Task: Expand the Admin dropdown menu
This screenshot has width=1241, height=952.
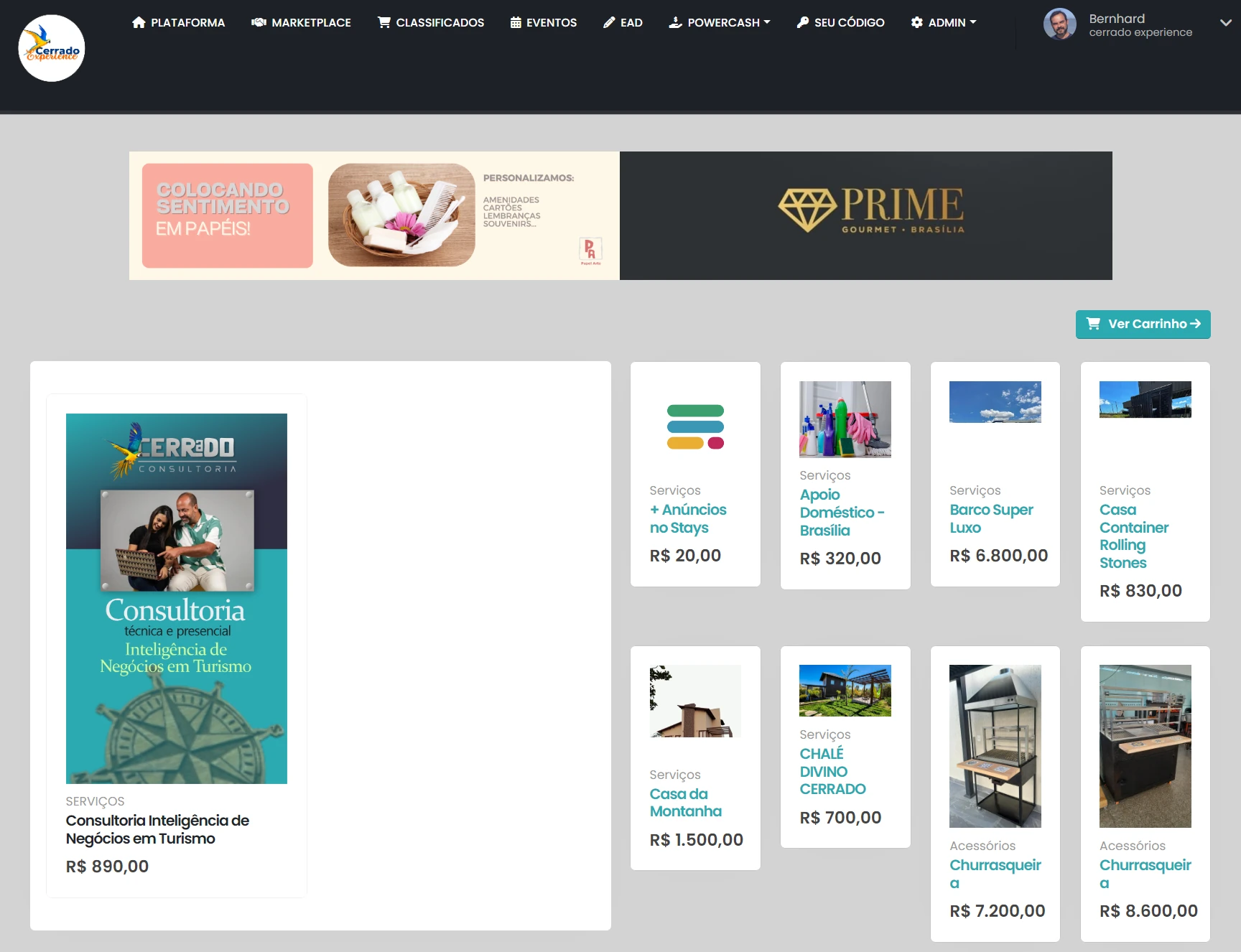Action: [944, 22]
